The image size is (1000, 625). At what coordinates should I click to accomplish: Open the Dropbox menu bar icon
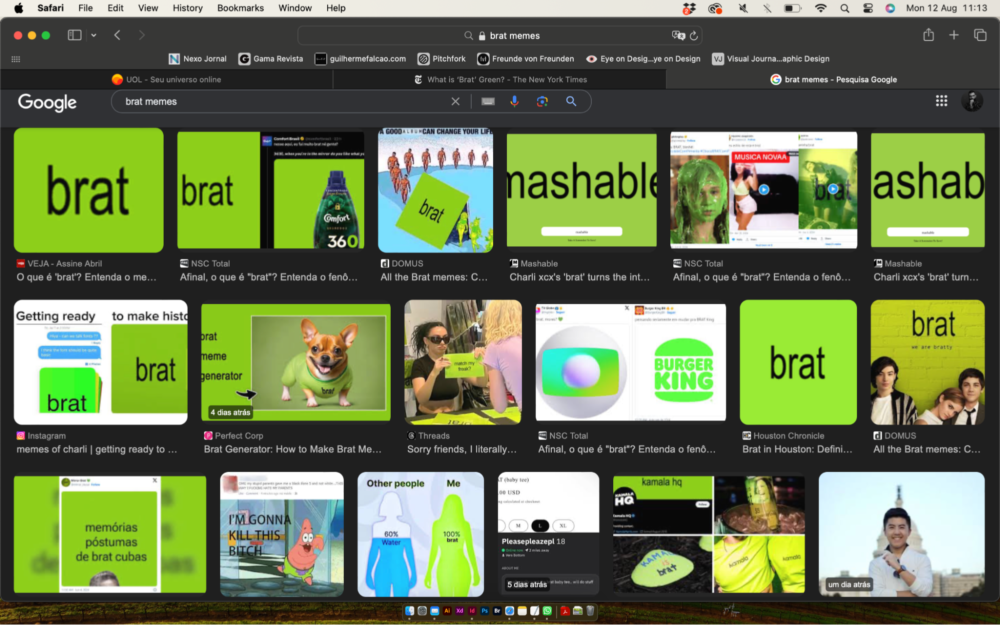689,8
